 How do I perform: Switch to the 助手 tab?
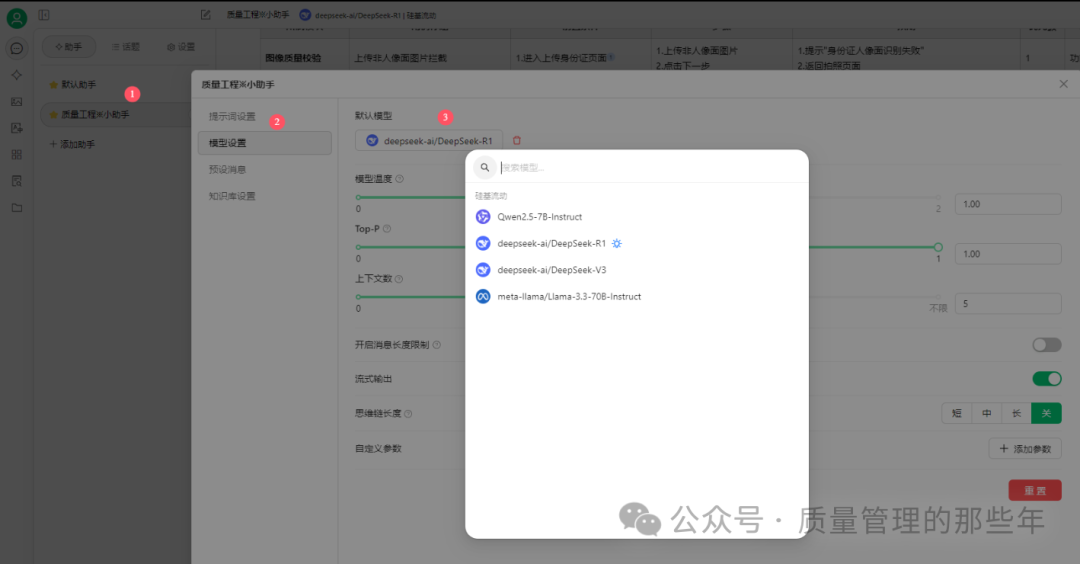[x=68, y=47]
